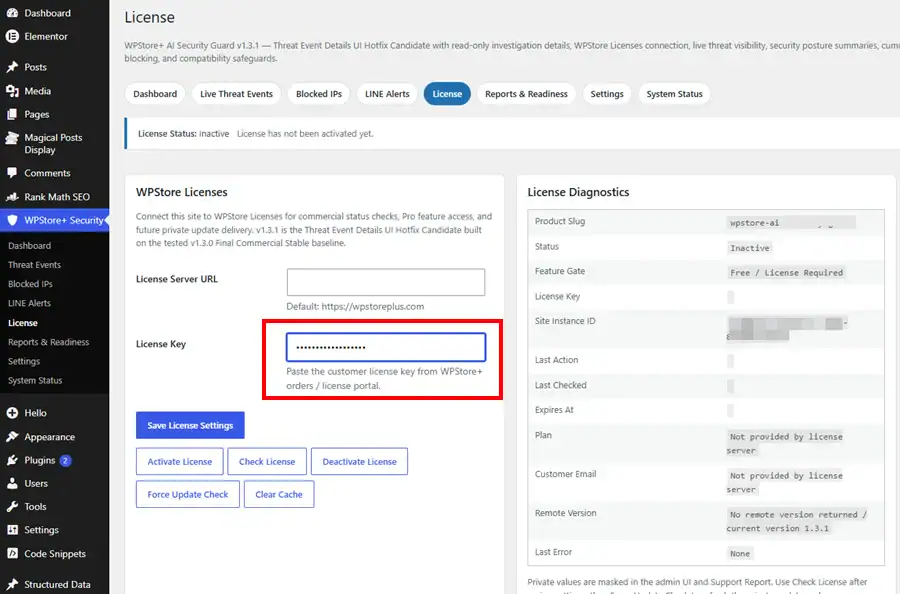Screen dimensions: 900x594
Task: Click the Deactivate License button
Action: [359, 461]
